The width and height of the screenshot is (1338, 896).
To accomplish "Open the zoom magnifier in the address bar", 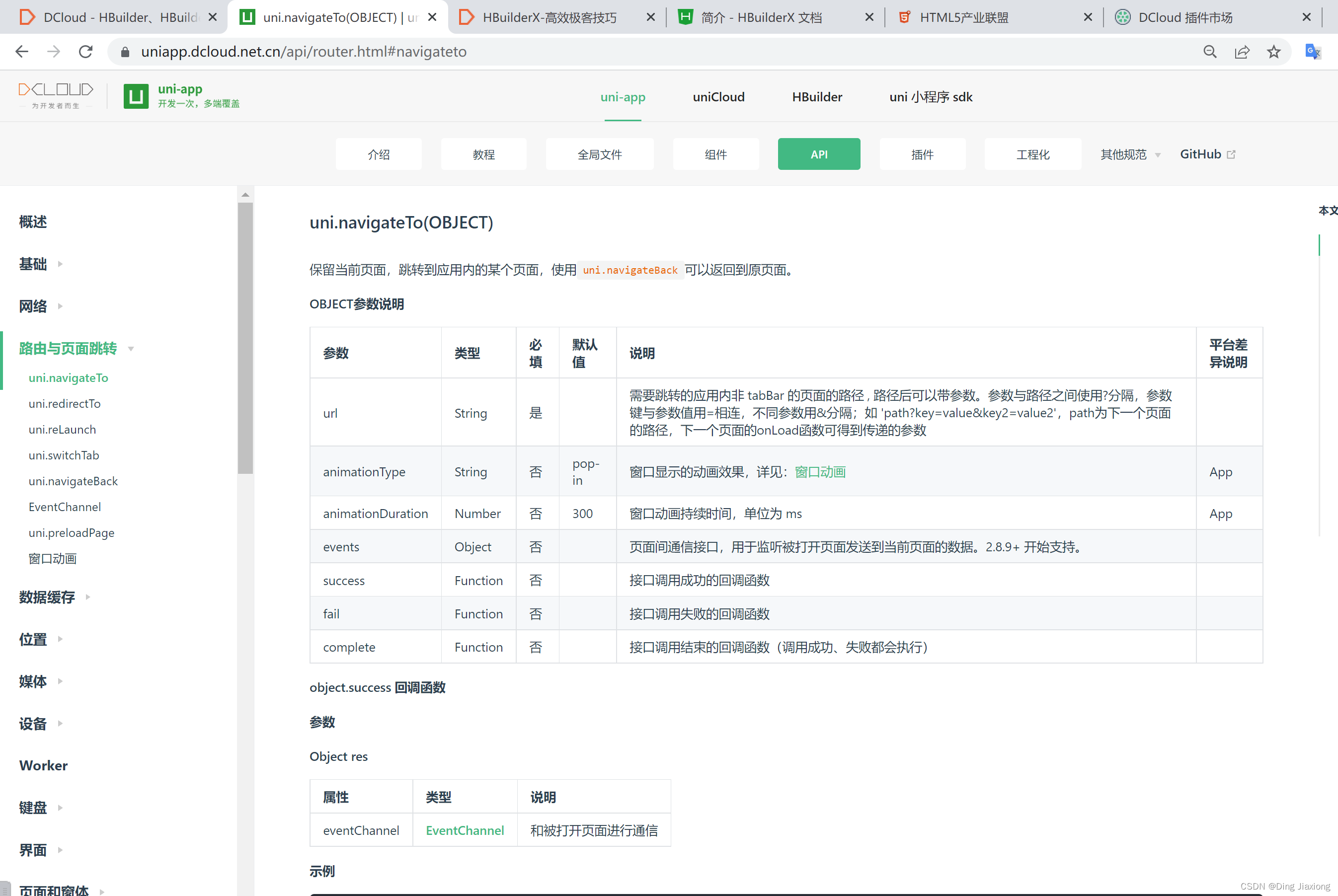I will pyautogui.click(x=1209, y=52).
